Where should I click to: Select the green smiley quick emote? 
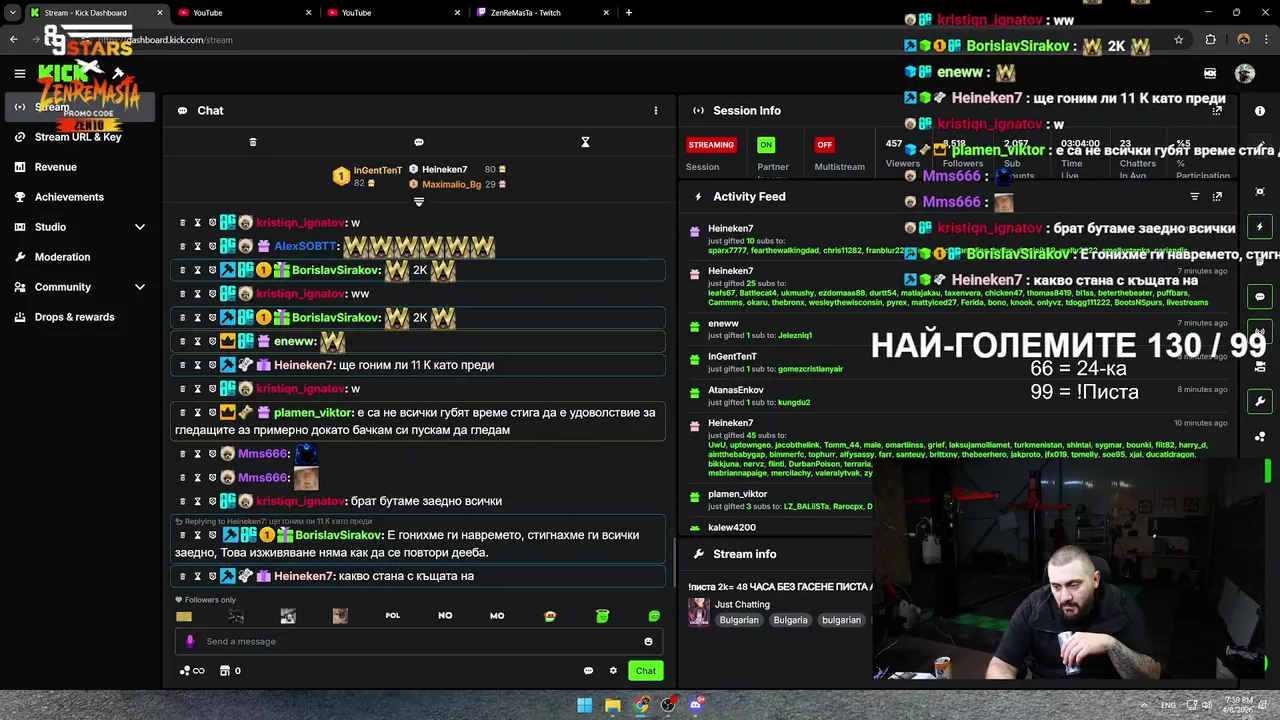(x=654, y=616)
